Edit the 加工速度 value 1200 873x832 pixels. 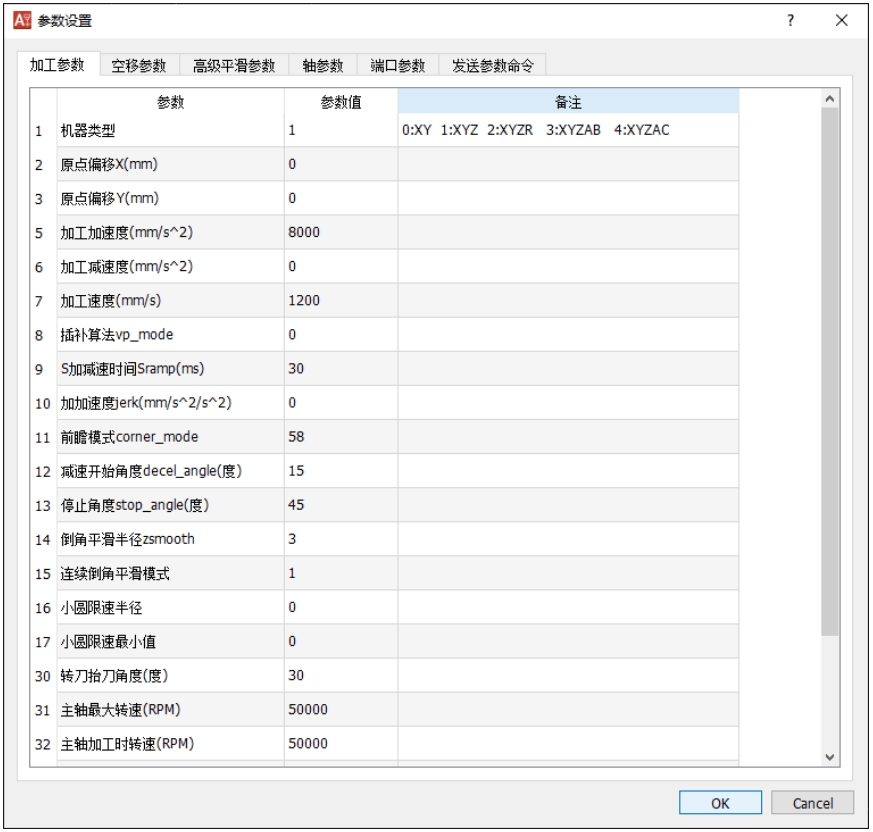pyautogui.click(x=341, y=301)
